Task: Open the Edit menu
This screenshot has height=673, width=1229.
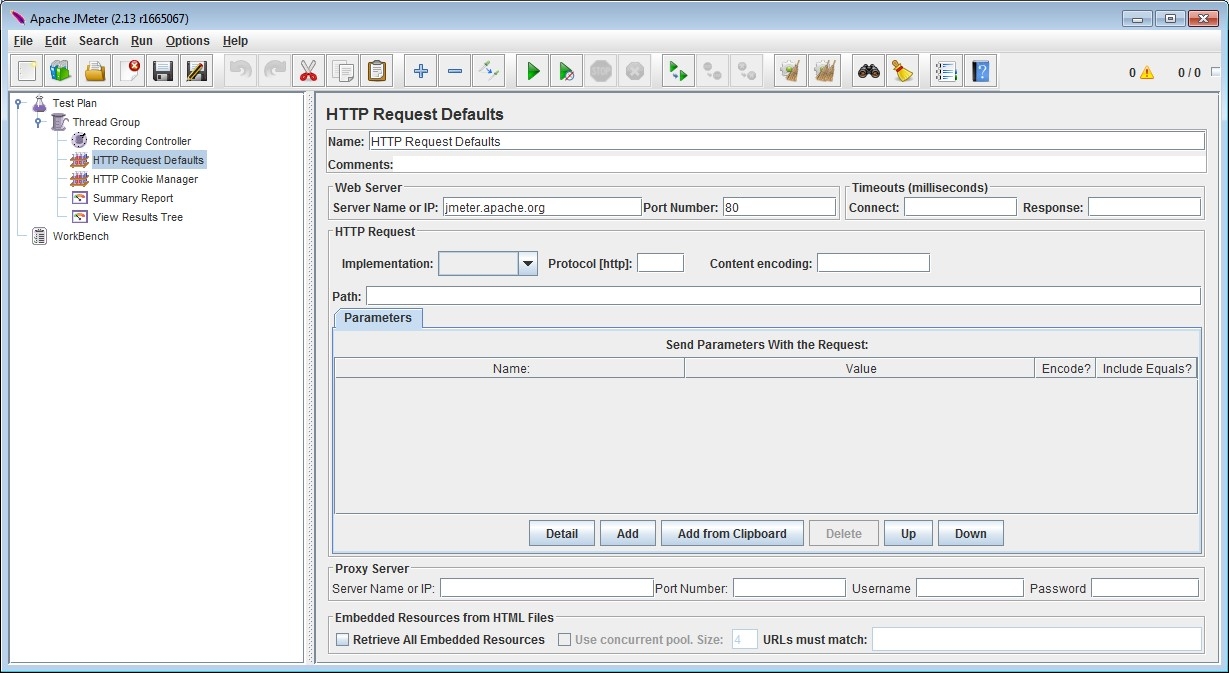Action: [56, 41]
